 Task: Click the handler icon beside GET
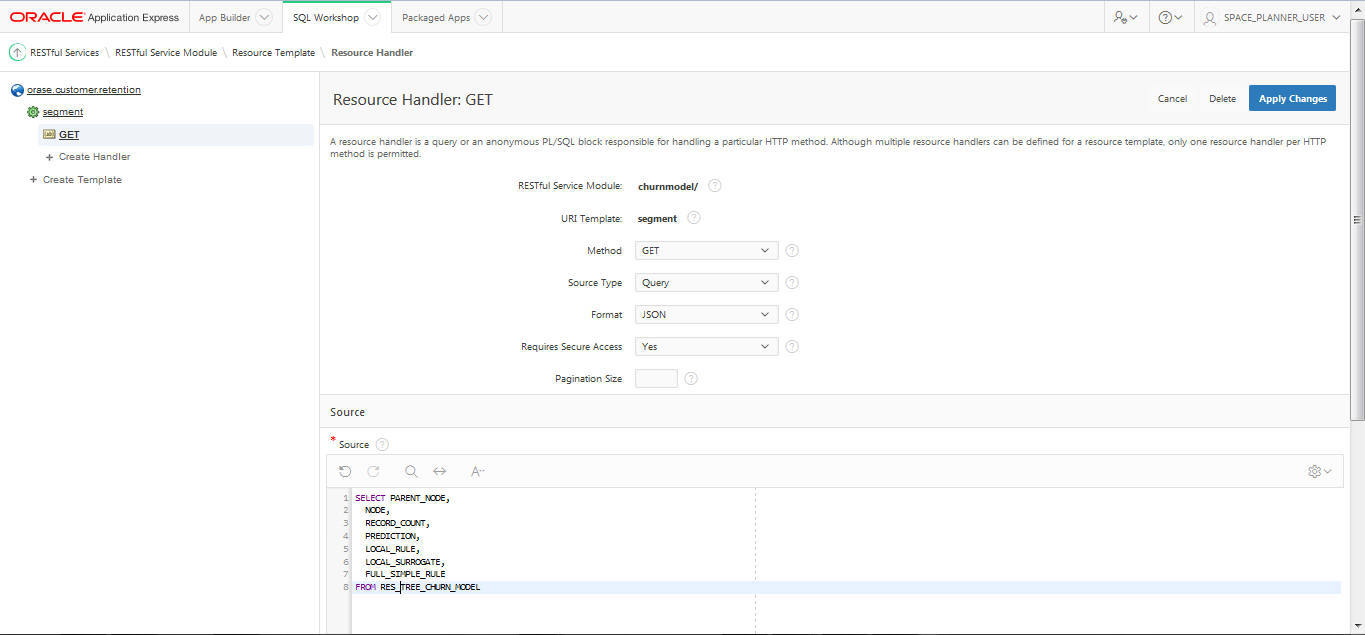click(x=49, y=134)
